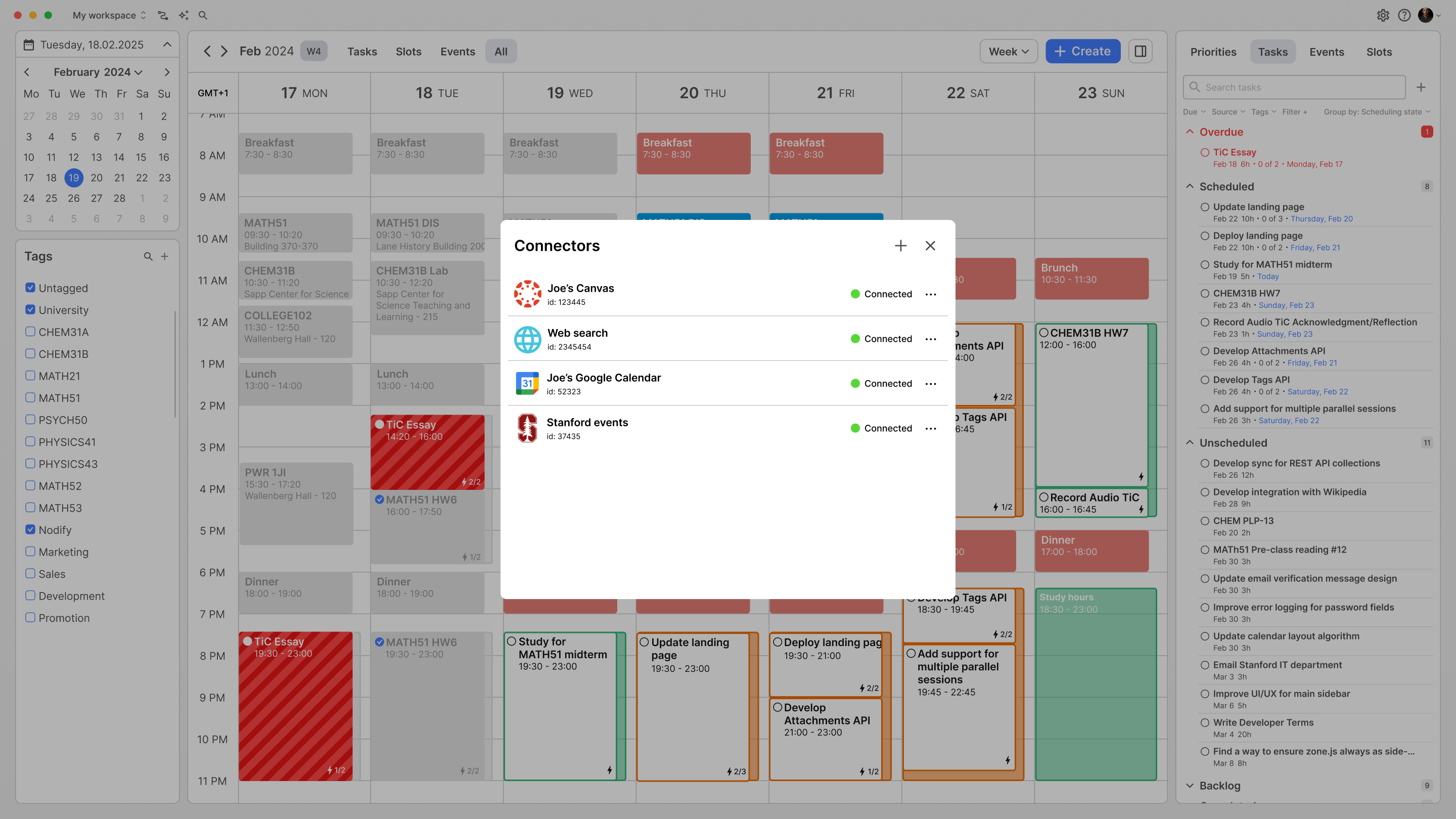The height and width of the screenshot is (819, 1456).
Task: Toggle the side panel layout icon
Action: (x=1140, y=52)
